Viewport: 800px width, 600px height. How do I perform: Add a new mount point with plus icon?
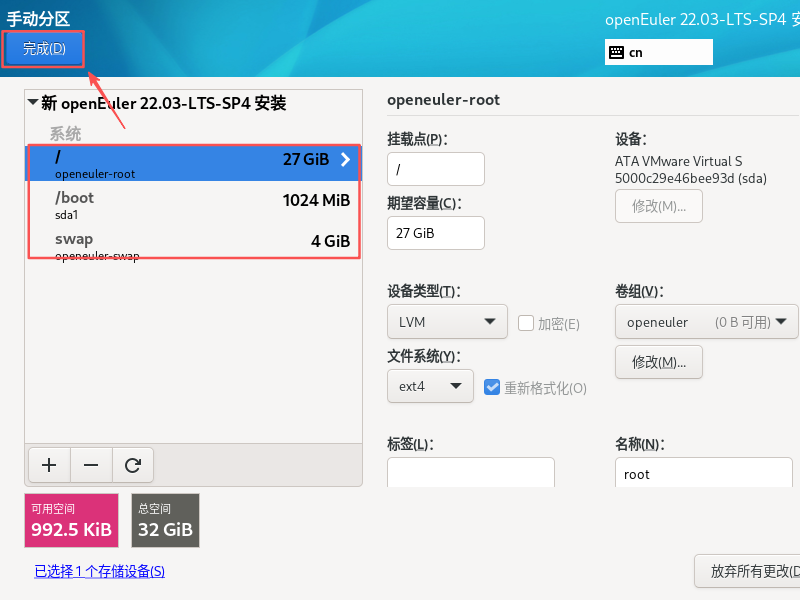[49, 465]
